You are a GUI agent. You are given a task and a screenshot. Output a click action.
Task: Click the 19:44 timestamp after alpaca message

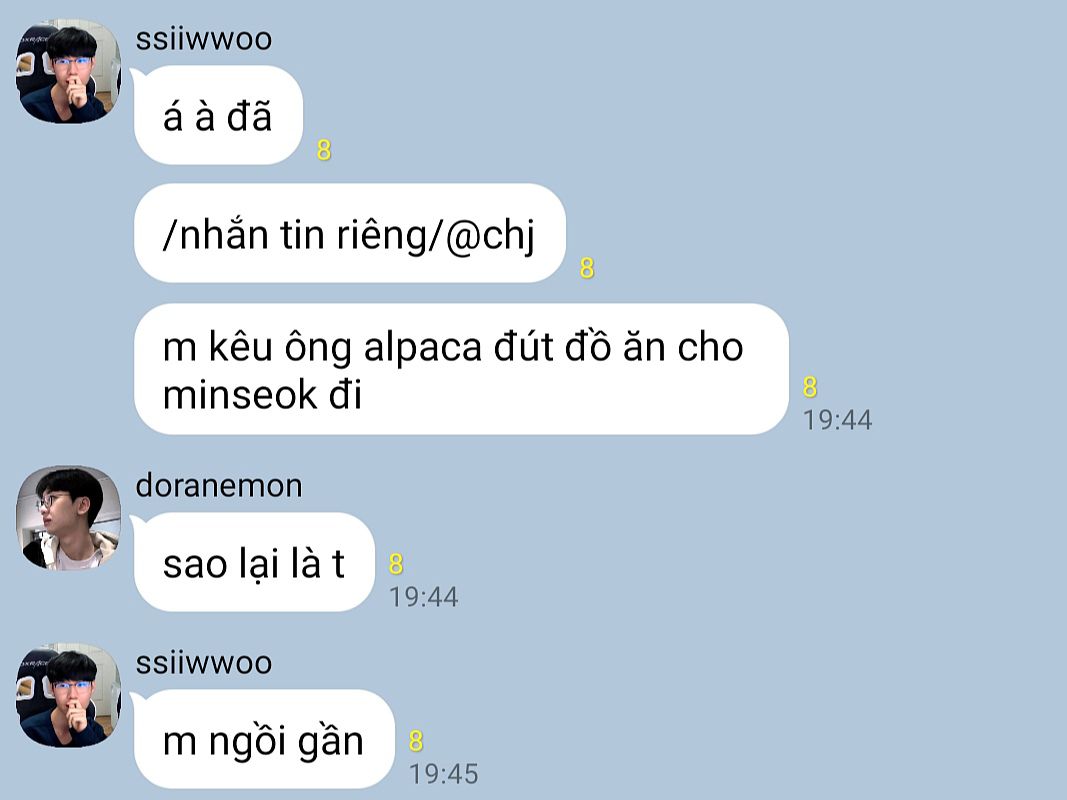tap(838, 420)
